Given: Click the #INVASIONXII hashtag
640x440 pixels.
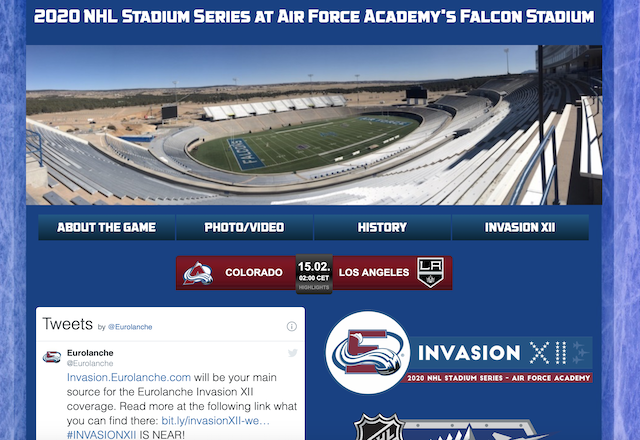Looking at the screenshot, I should [x=101, y=435].
